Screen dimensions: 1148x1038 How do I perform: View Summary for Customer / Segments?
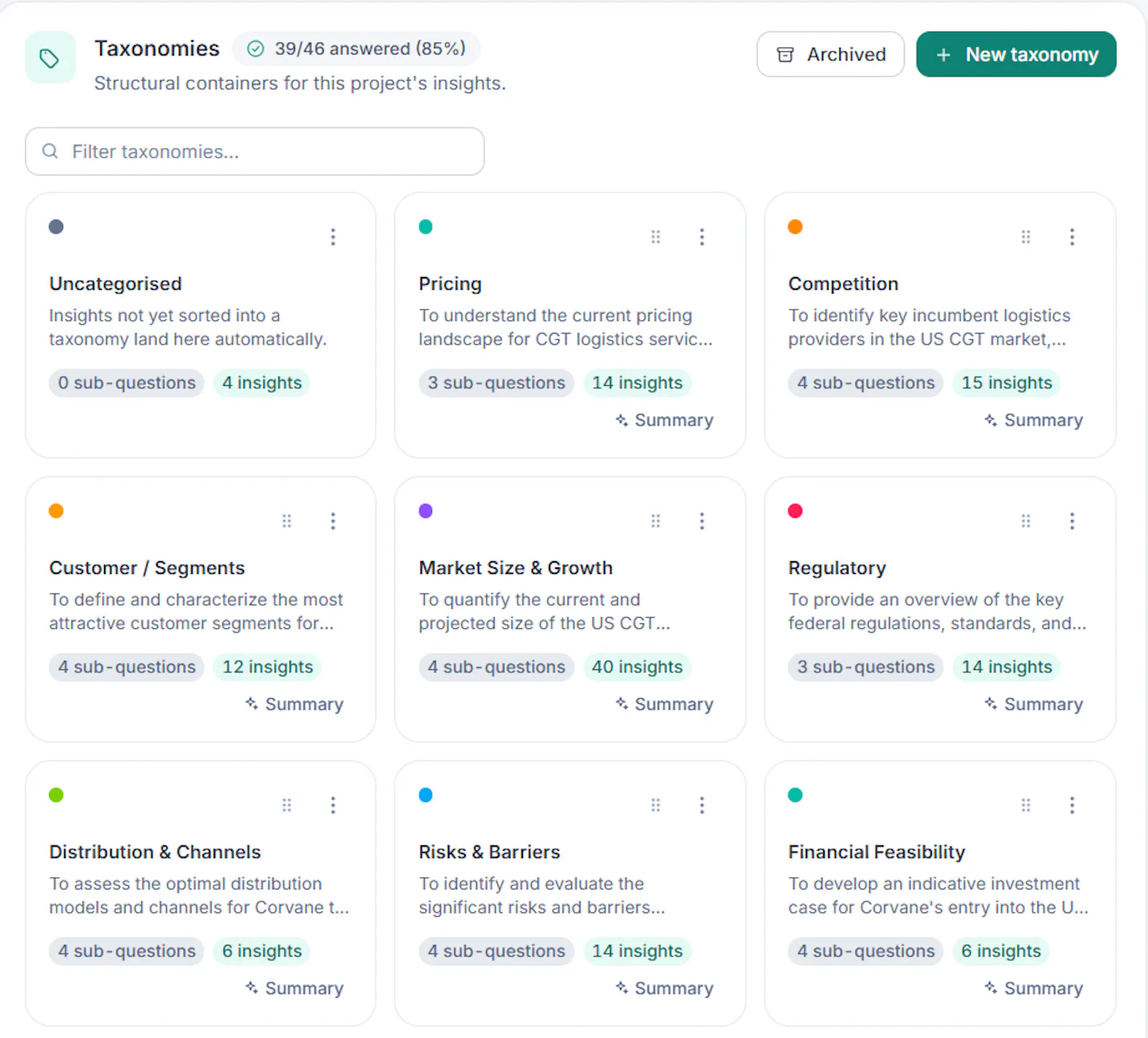point(295,704)
